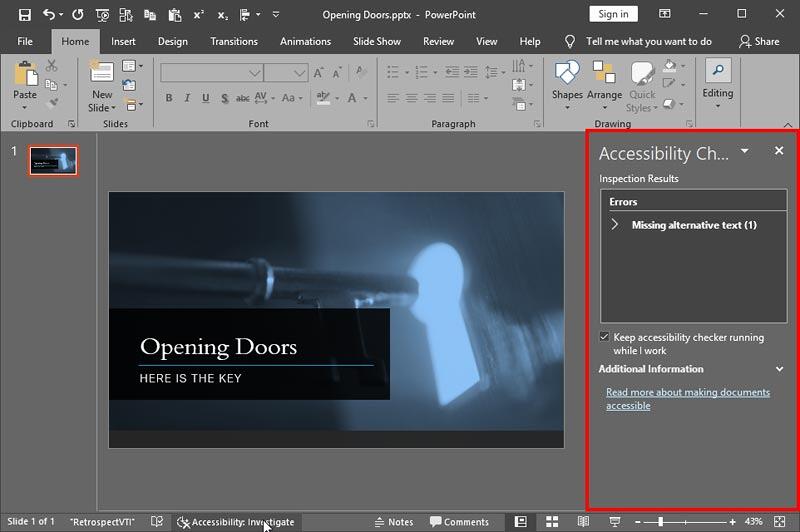This screenshot has width=800, height=532.
Task: Click Share button
Action: point(759,41)
